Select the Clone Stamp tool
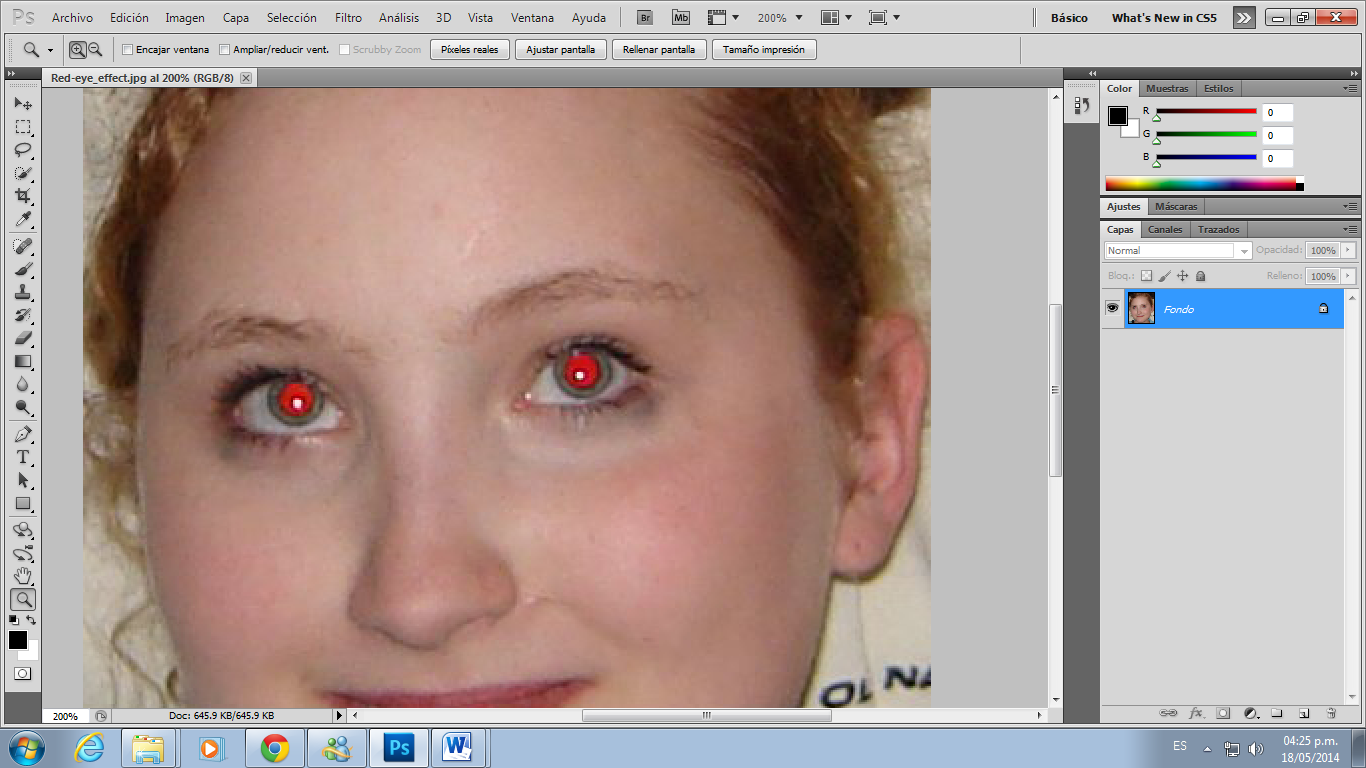 [23, 292]
